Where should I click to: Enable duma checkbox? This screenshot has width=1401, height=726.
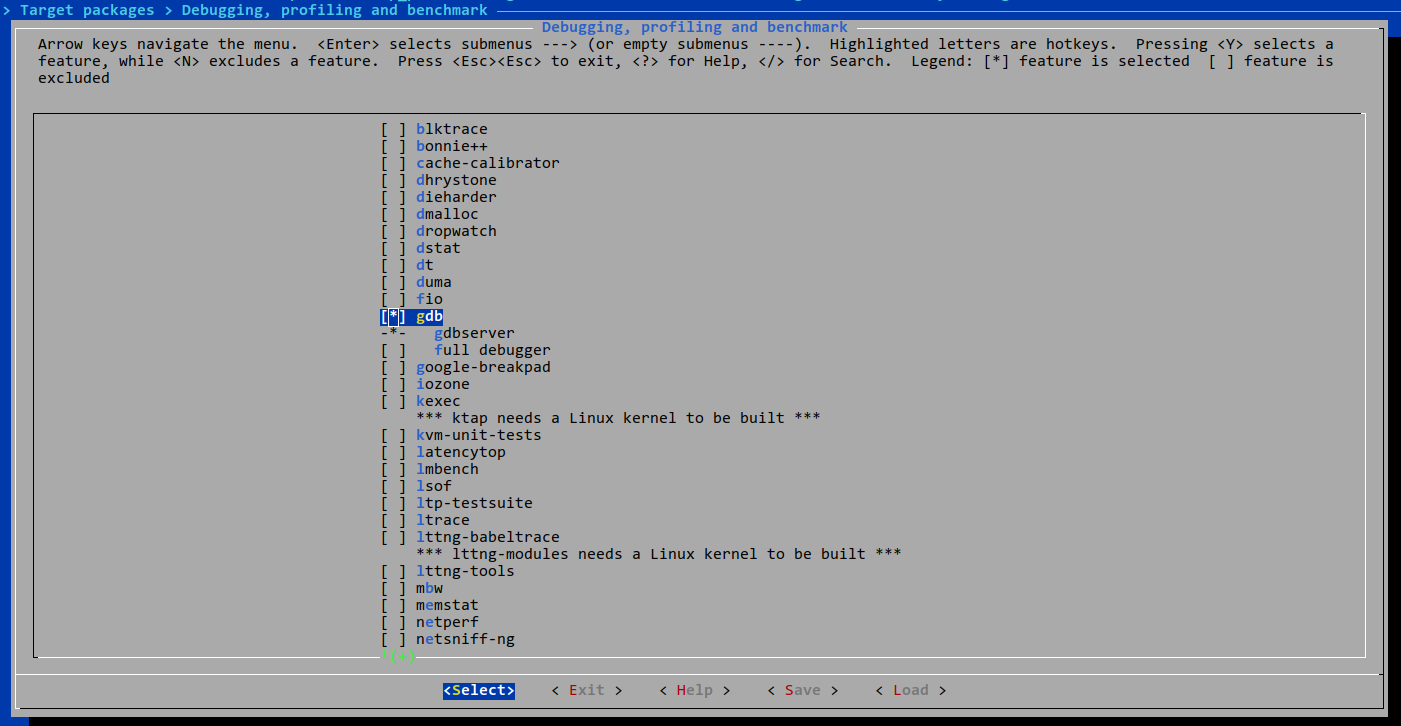[393, 282]
